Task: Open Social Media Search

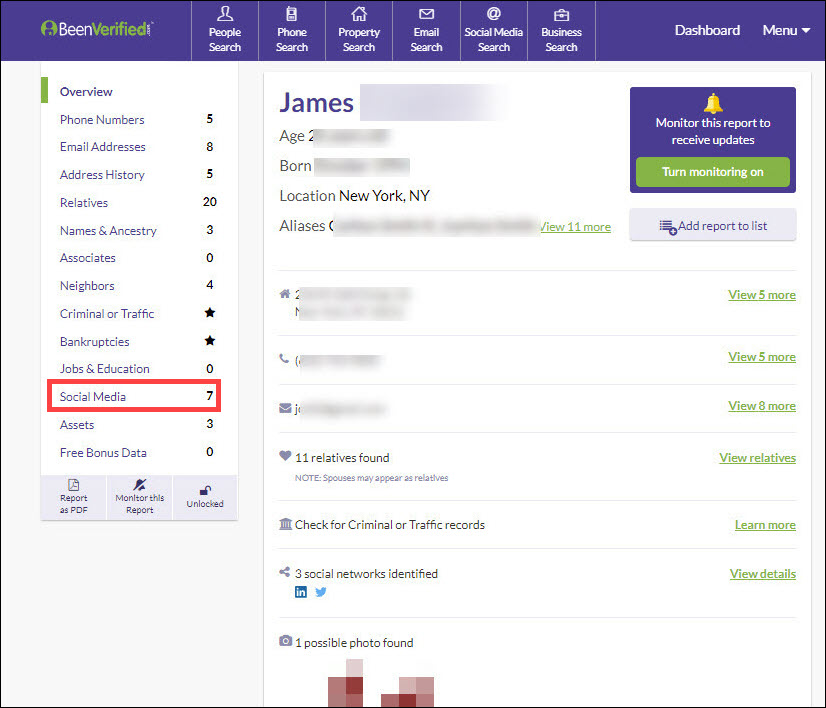Action: 494,30
